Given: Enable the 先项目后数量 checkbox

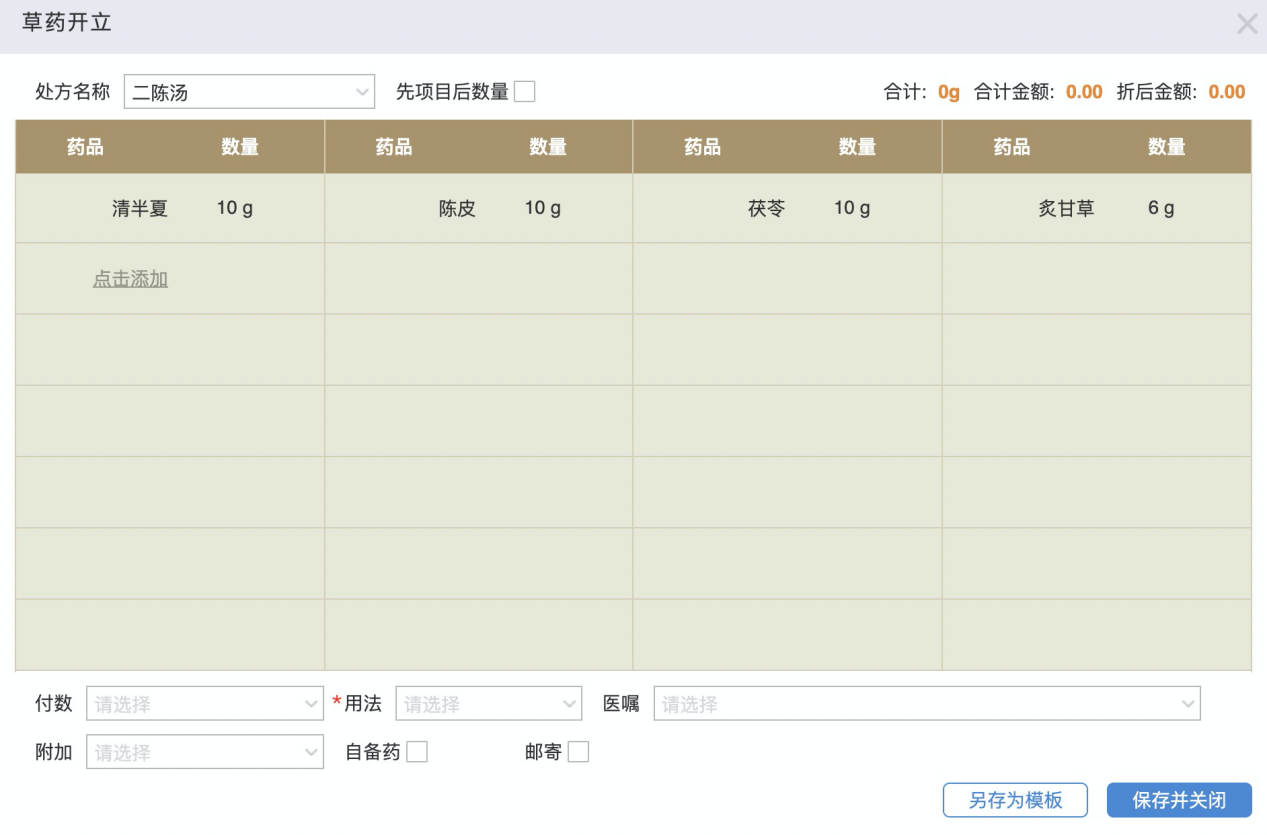Looking at the screenshot, I should (x=524, y=91).
